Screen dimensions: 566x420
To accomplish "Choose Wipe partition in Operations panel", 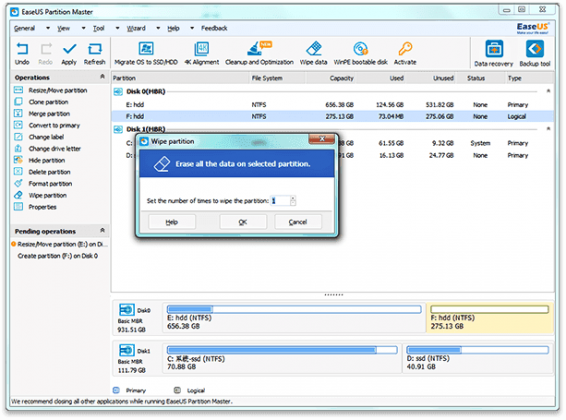I will (40, 195).
